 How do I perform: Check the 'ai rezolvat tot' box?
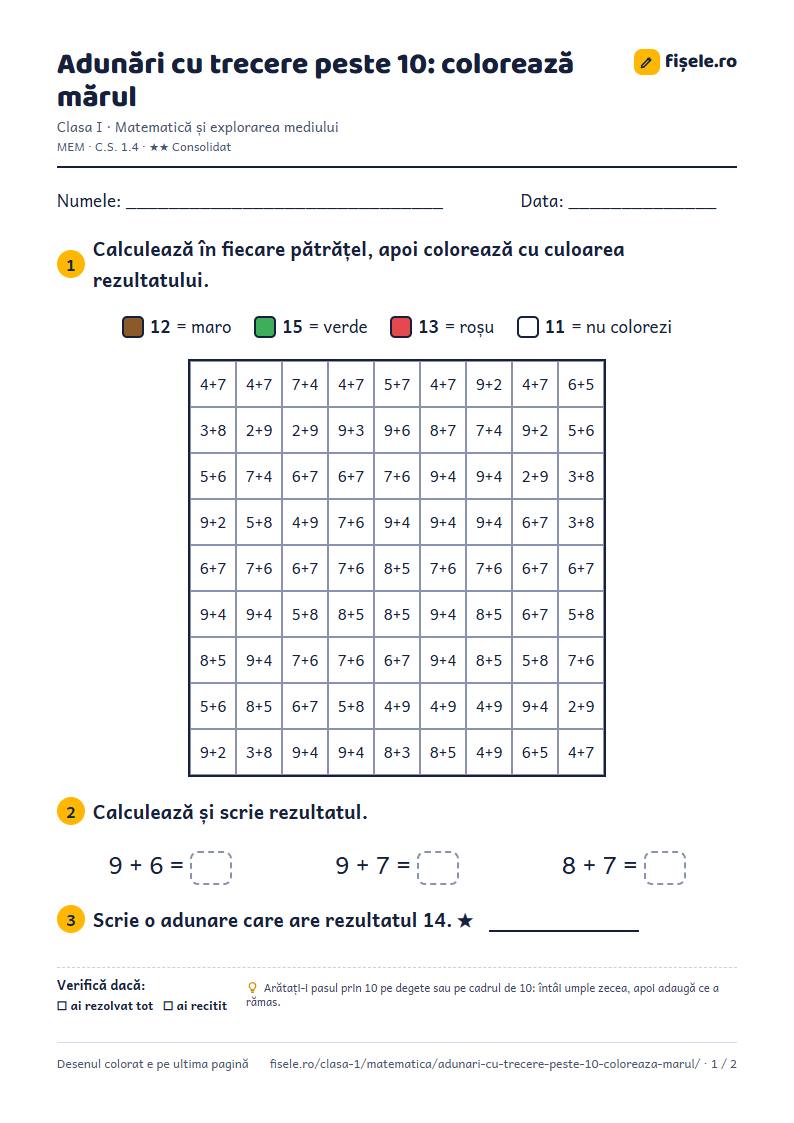62,1006
